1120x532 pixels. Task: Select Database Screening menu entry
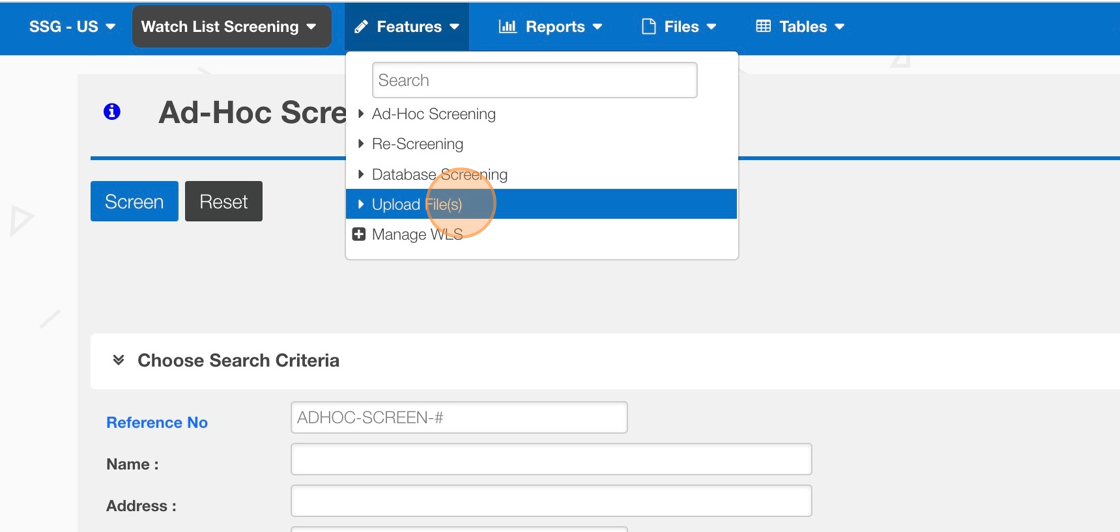click(x=439, y=174)
